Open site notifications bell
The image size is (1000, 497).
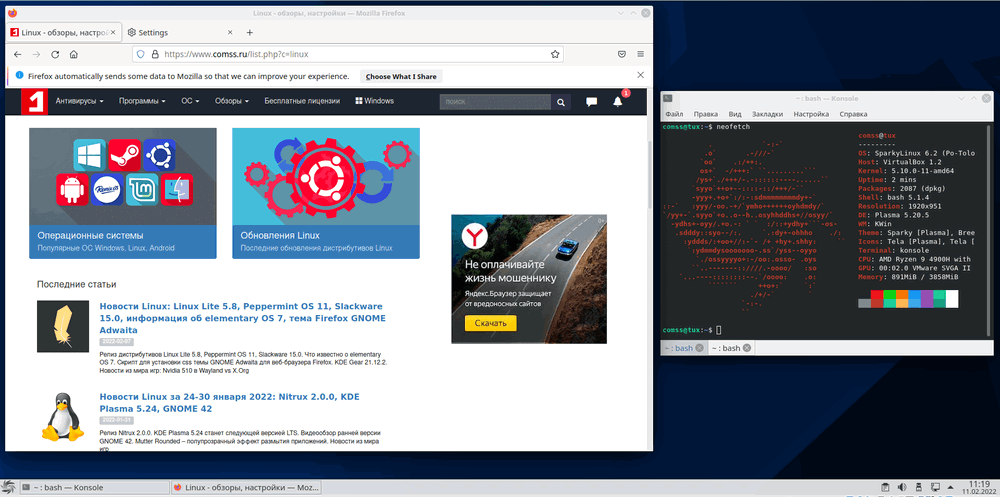(617, 101)
